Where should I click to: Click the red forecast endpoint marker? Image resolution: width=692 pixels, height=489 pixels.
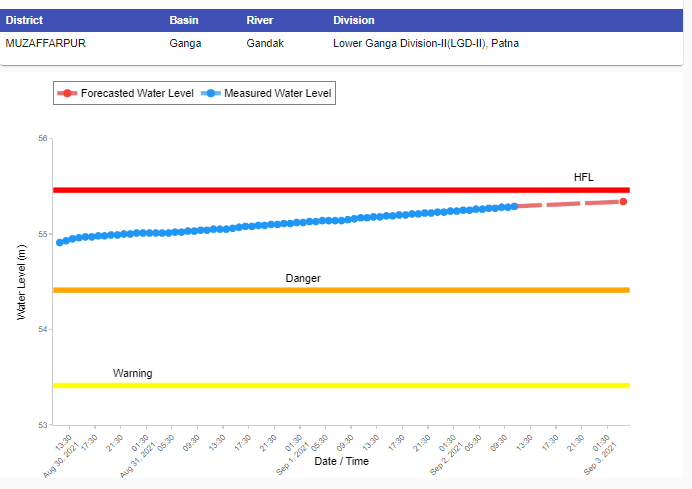tap(623, 202)
